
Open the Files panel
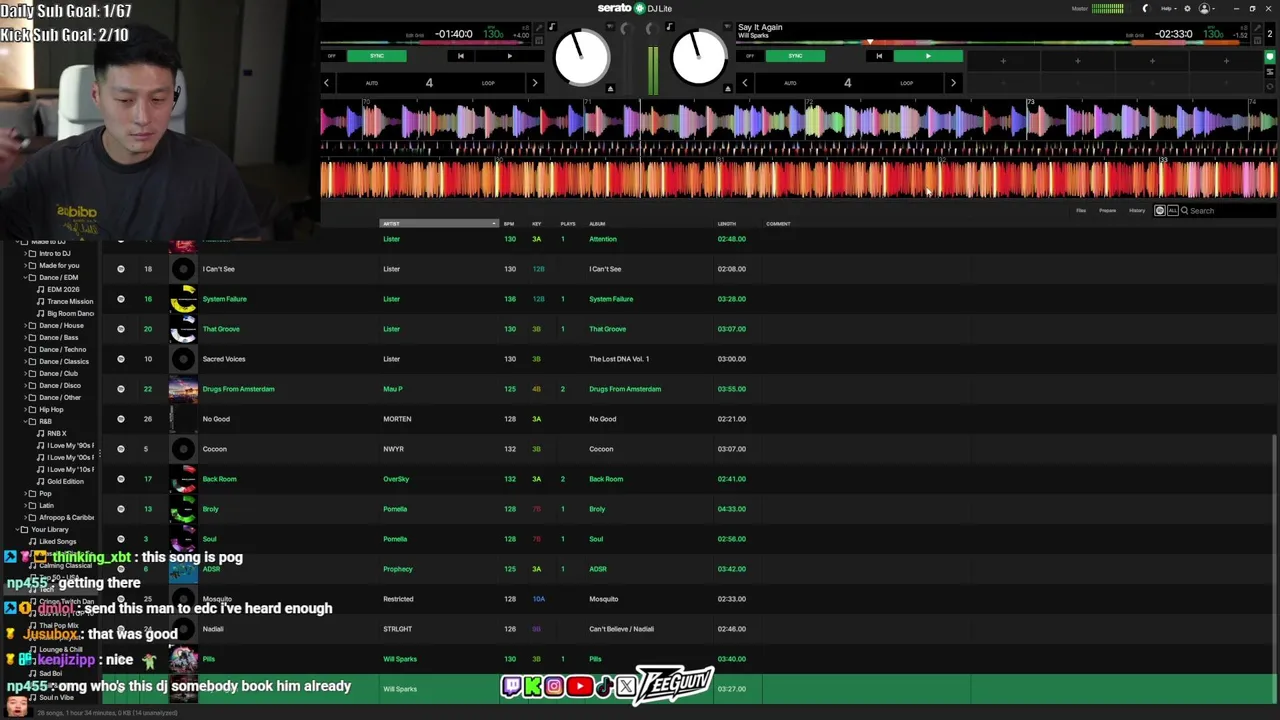pos(1081,211)
